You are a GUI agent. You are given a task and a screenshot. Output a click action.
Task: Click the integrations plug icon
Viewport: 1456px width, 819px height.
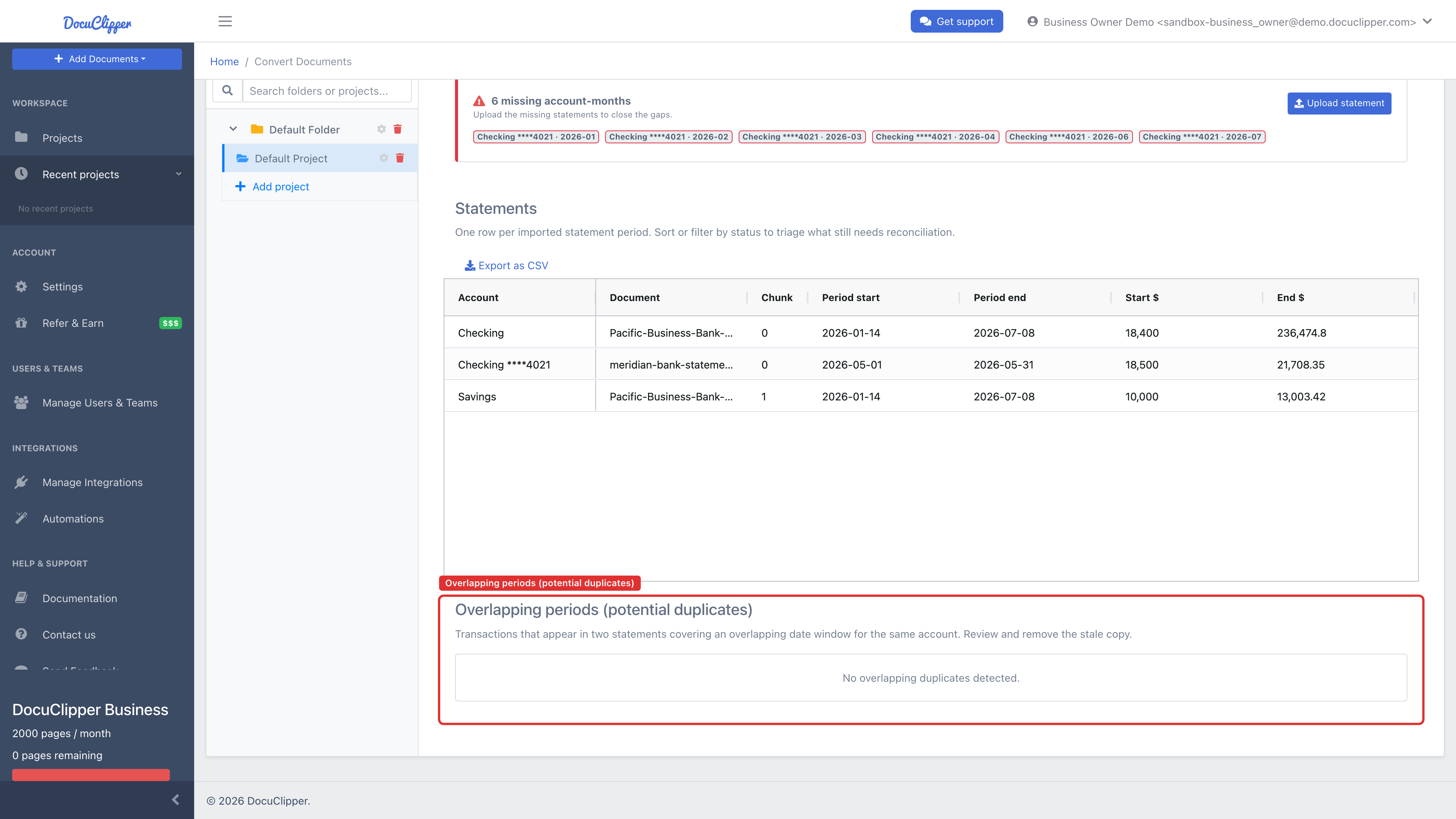[21, 482]
